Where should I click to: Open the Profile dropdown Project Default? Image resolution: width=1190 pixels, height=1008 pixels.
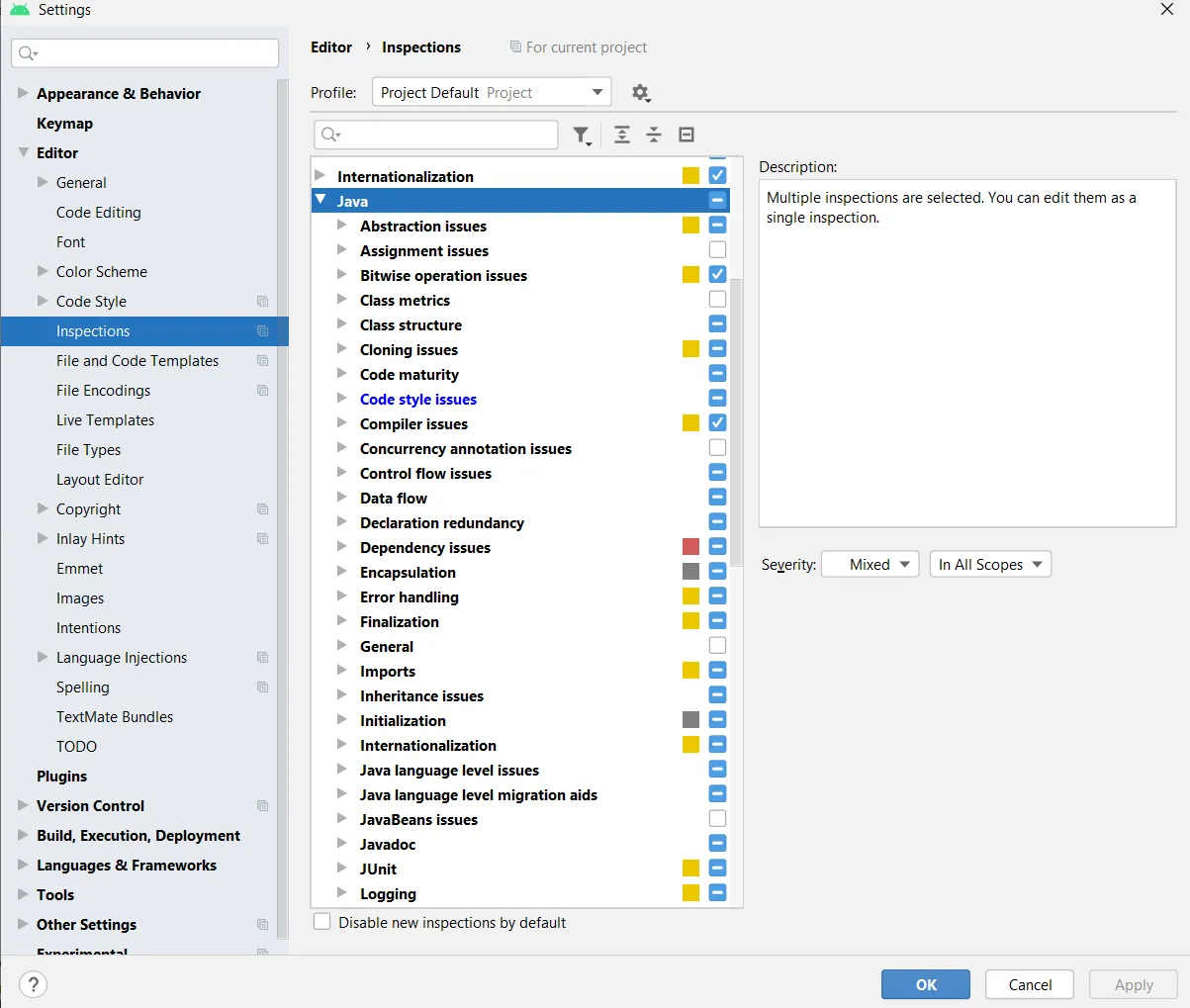pos(492,93)
